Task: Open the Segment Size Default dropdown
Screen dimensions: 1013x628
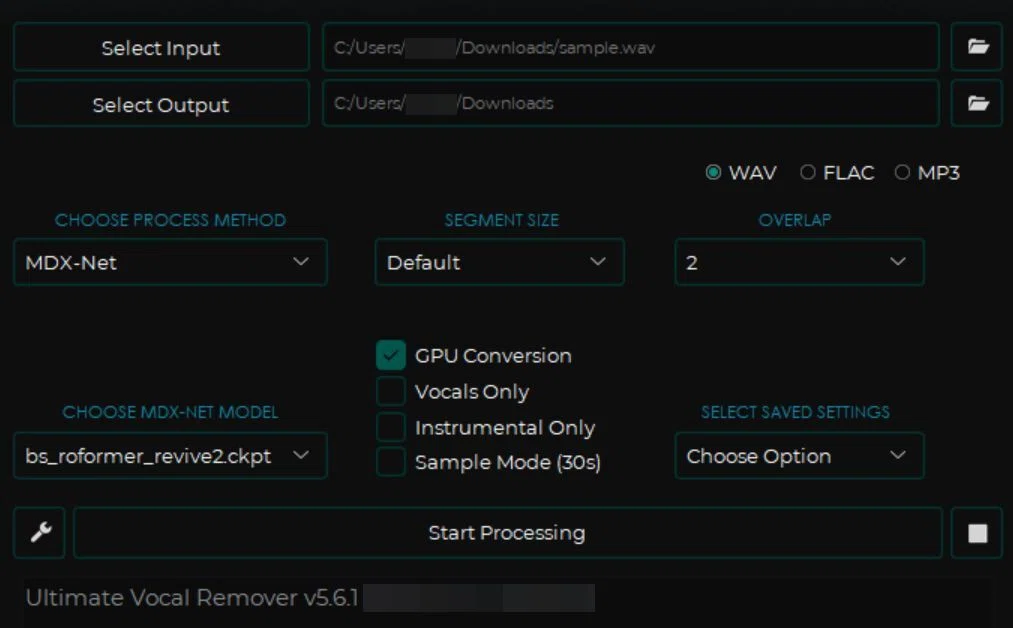Action: tap(499, 262)
